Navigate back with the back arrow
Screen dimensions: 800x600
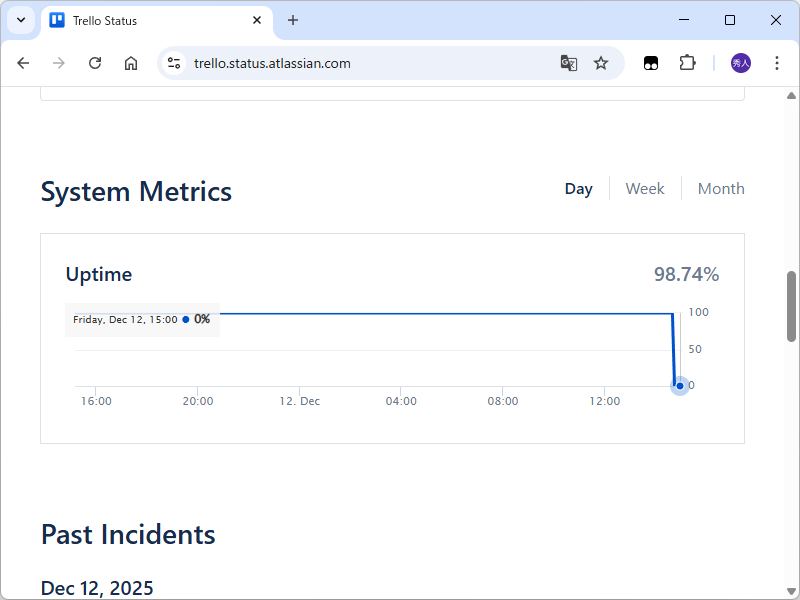[x=23, y=63]
